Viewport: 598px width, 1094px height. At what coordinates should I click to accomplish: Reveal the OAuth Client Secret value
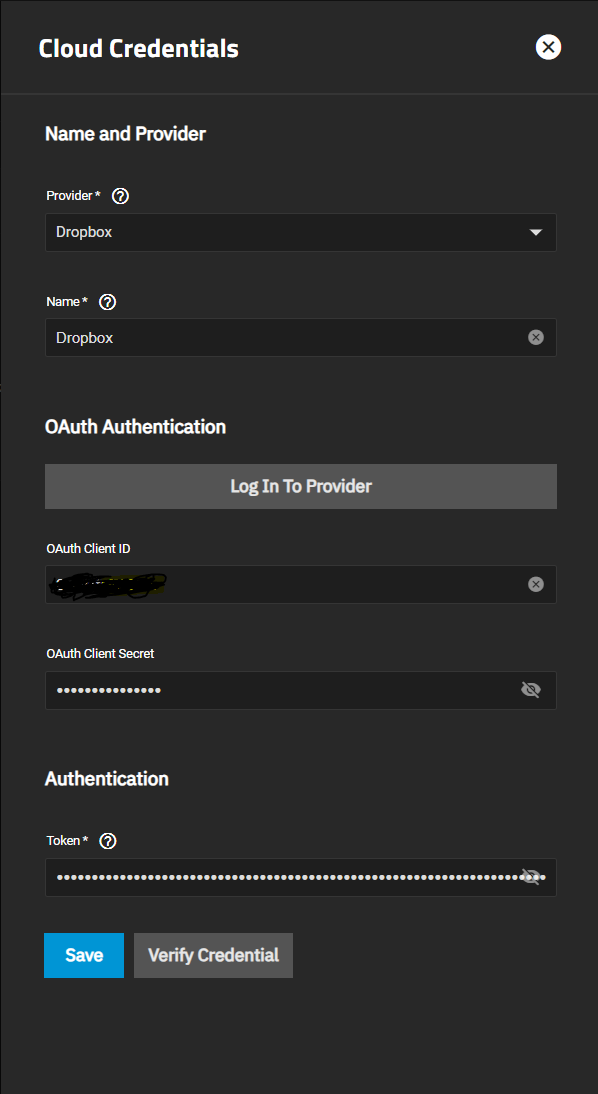[531, 690]
